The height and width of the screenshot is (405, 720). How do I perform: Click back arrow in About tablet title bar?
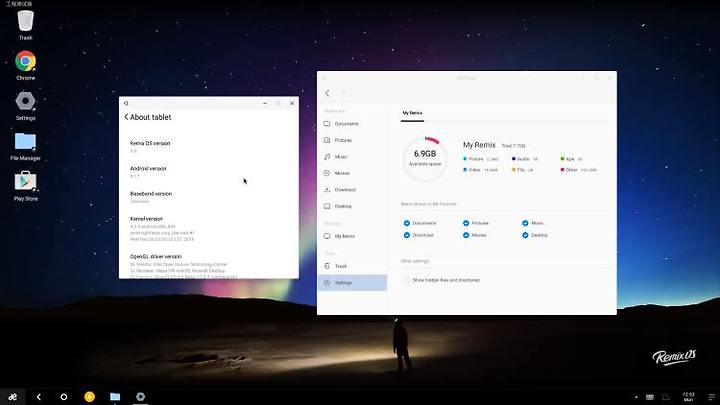(126, 103)
